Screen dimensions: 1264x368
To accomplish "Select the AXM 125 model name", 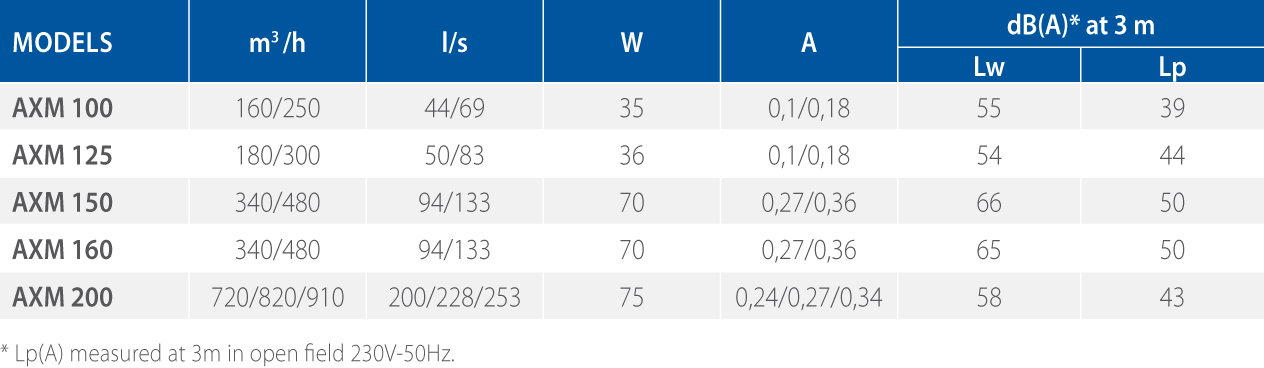I will [62, 155].
